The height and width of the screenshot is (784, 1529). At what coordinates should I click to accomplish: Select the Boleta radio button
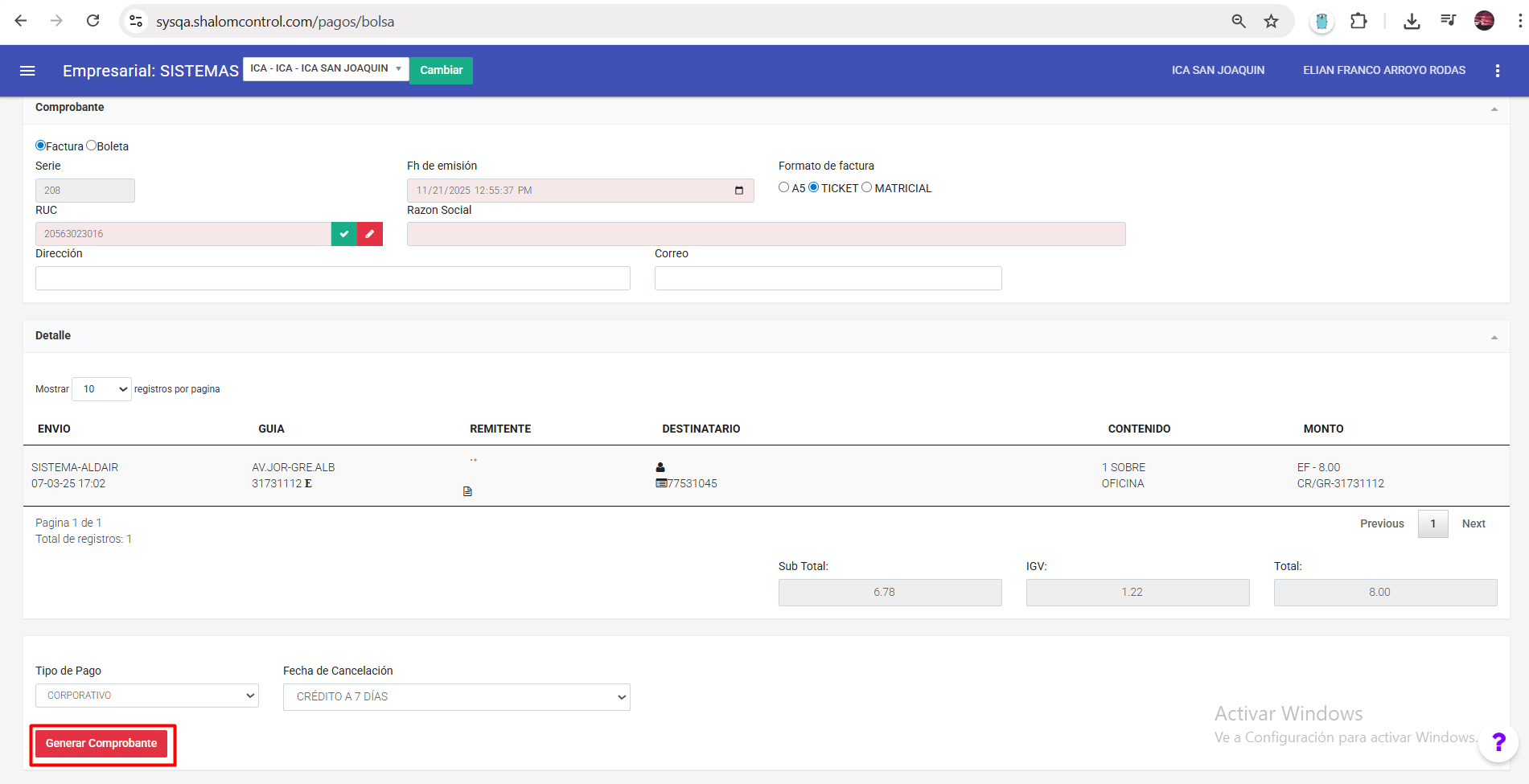click(x=92, y=146)
